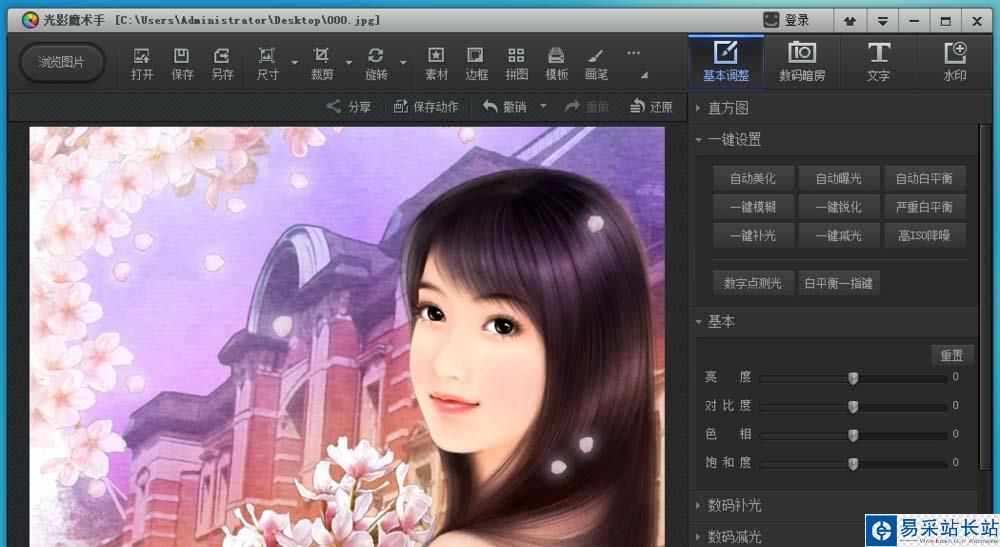This screenshot has width=1000, height=547.
Task: Apply 自动曝光 auto exposure
Action: point(839,179)
